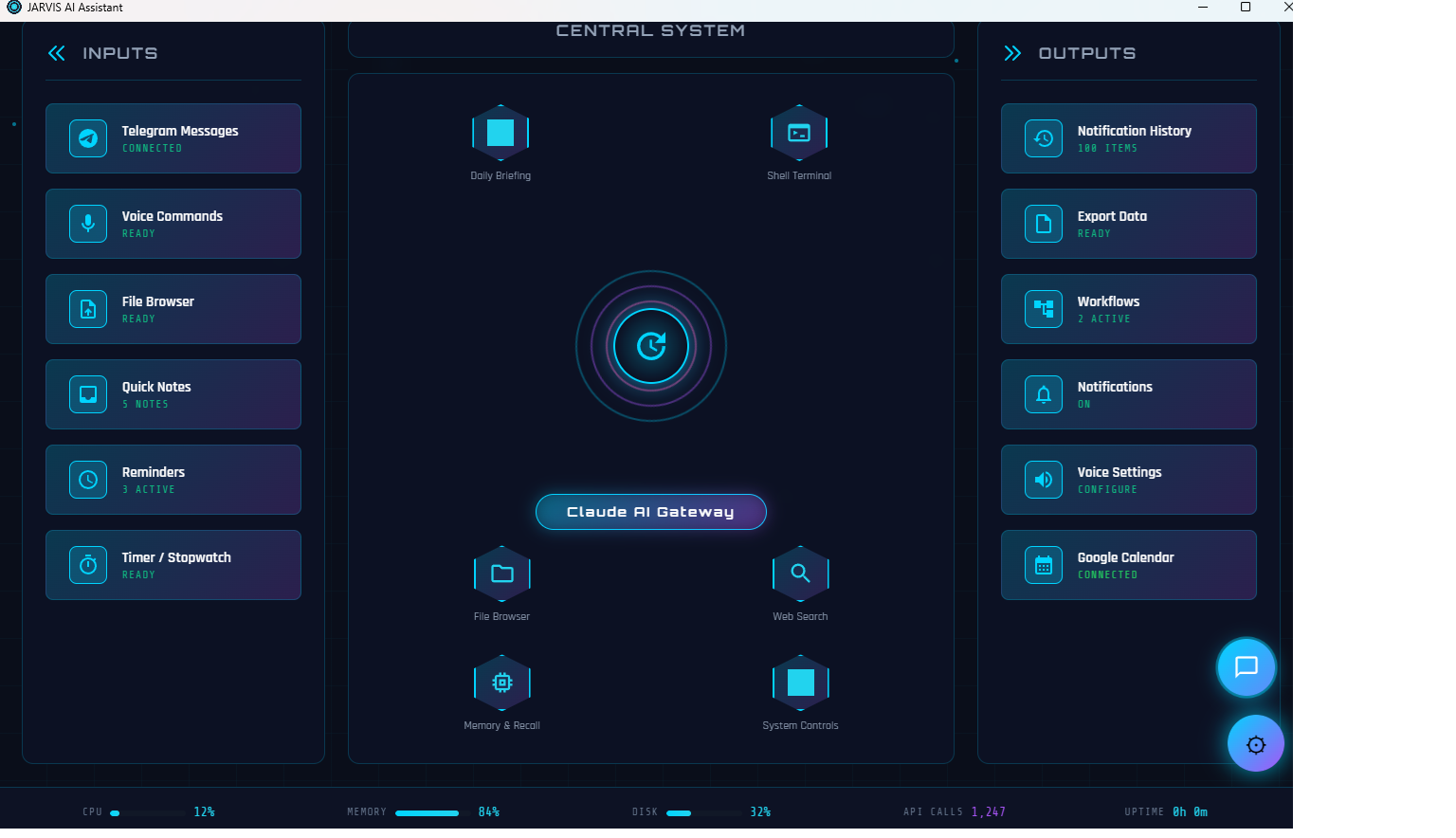Launch the Shell Terminal icon
This screenshot has width=1456, height=838.
coord(799,133)
